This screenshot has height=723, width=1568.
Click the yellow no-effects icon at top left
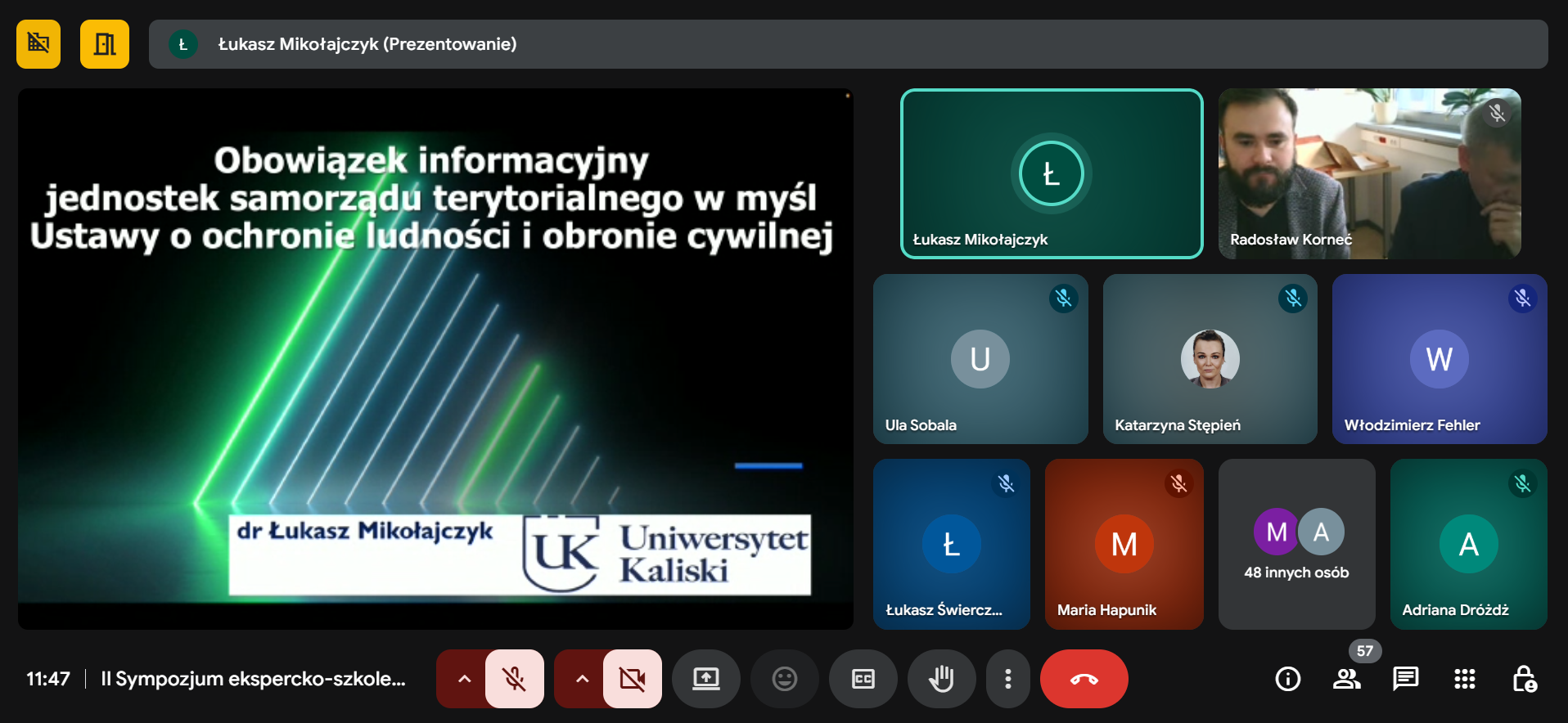(x=38, y=44)
